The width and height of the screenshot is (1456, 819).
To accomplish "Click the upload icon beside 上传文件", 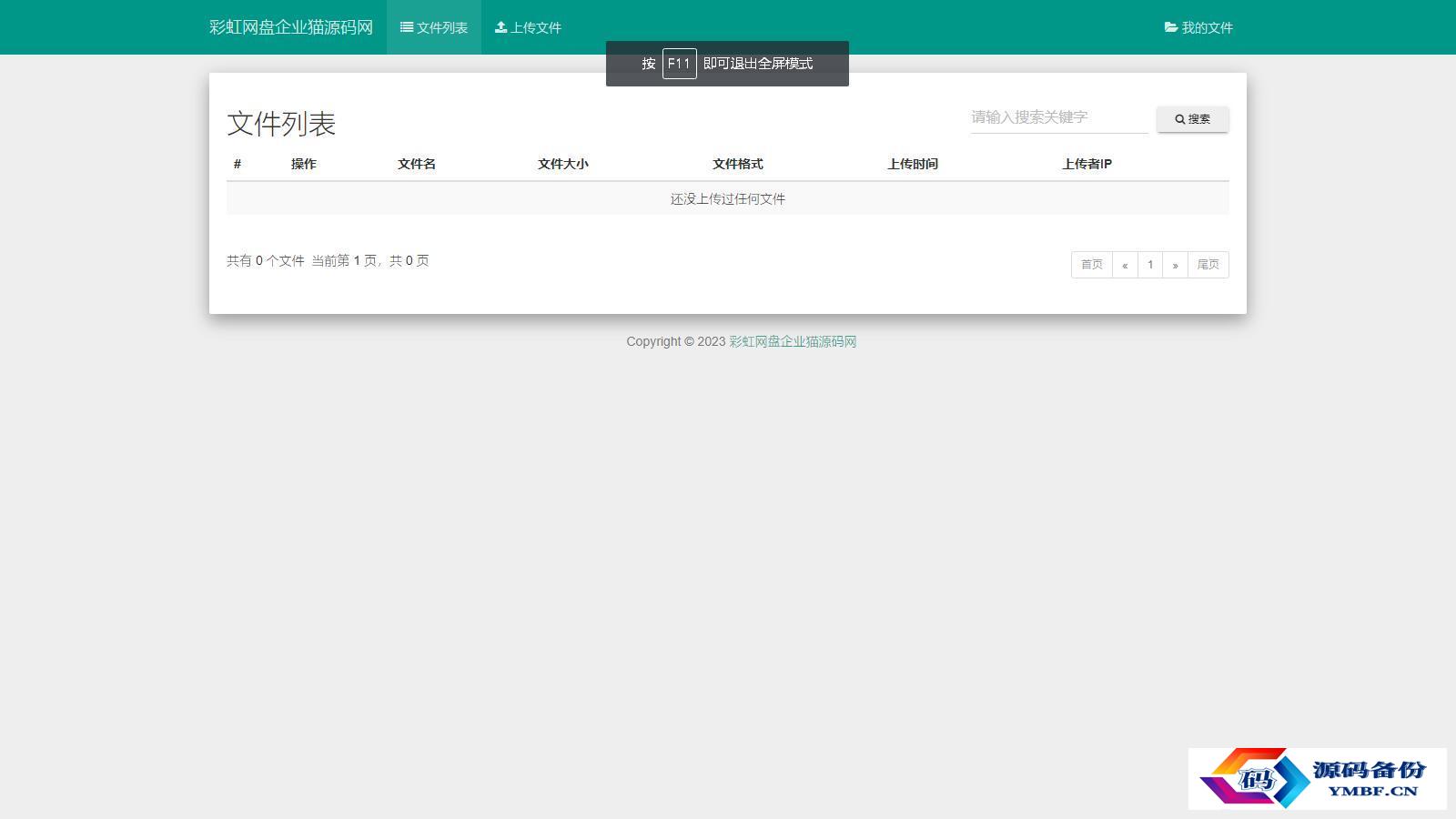I will pos(500,27).
